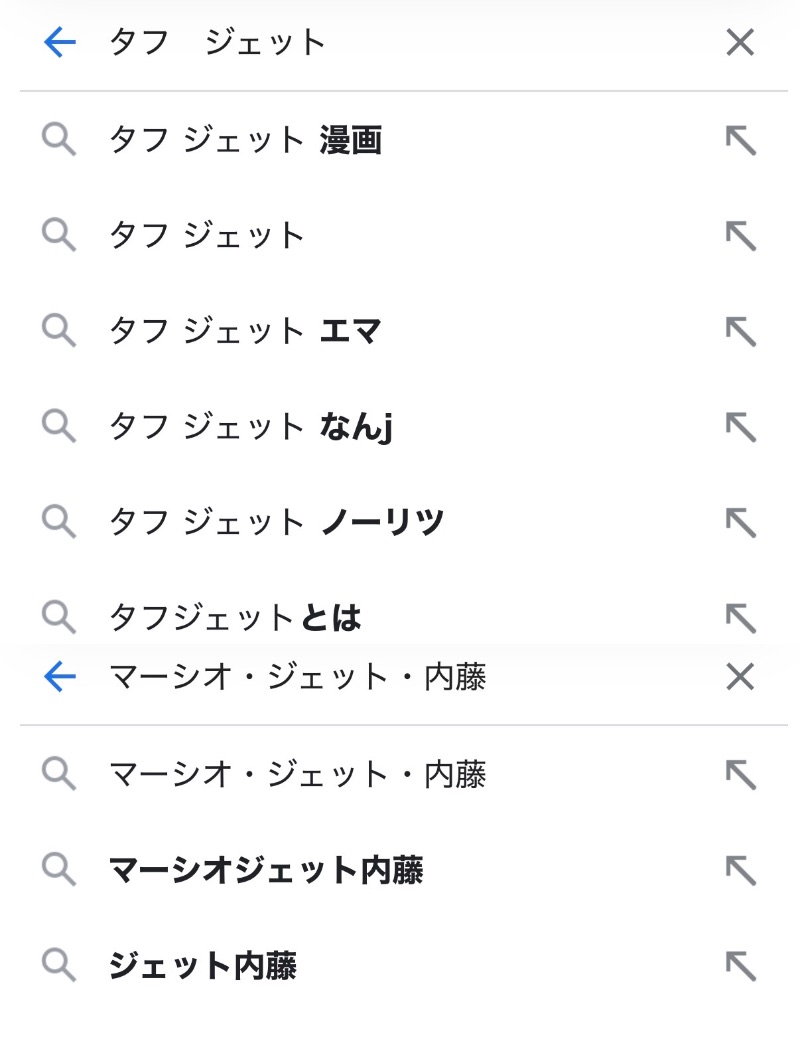This screenshot has width=800, height=1044.
Task: Clear the マーシオ・ジェット・内藤 search field
Action: click(740, 677)
